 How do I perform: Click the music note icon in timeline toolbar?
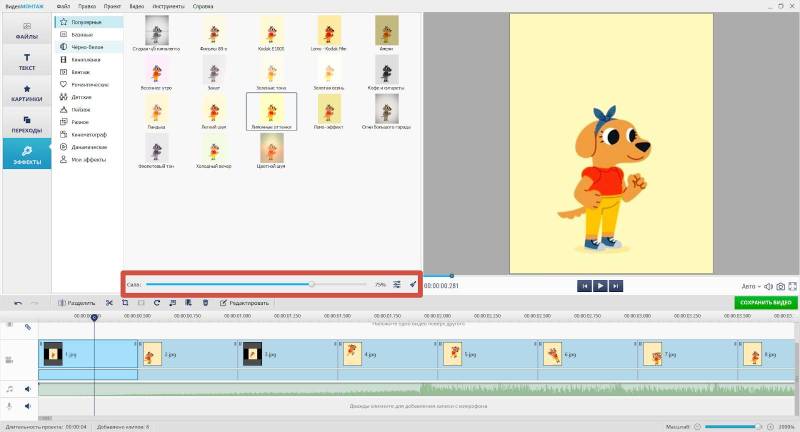tap(172, 303)
